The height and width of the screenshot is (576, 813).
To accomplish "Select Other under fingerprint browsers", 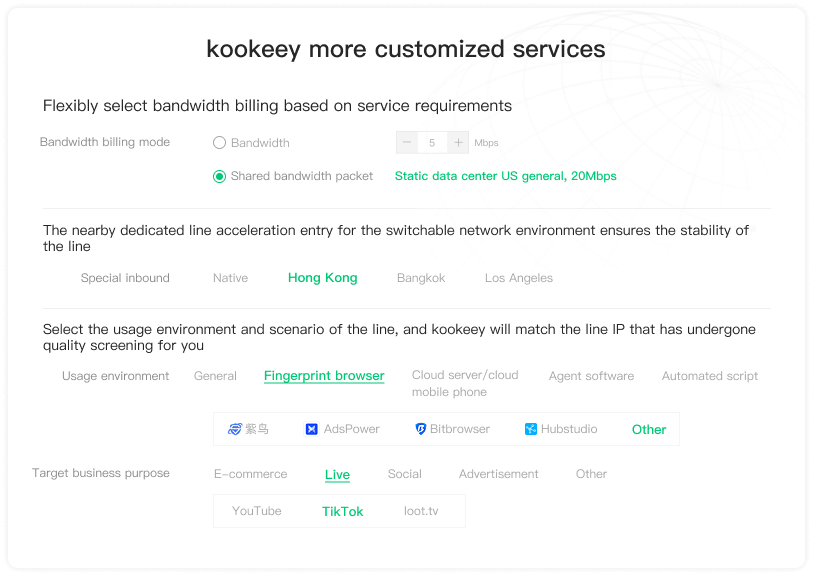I will click(x=649, y=429).
